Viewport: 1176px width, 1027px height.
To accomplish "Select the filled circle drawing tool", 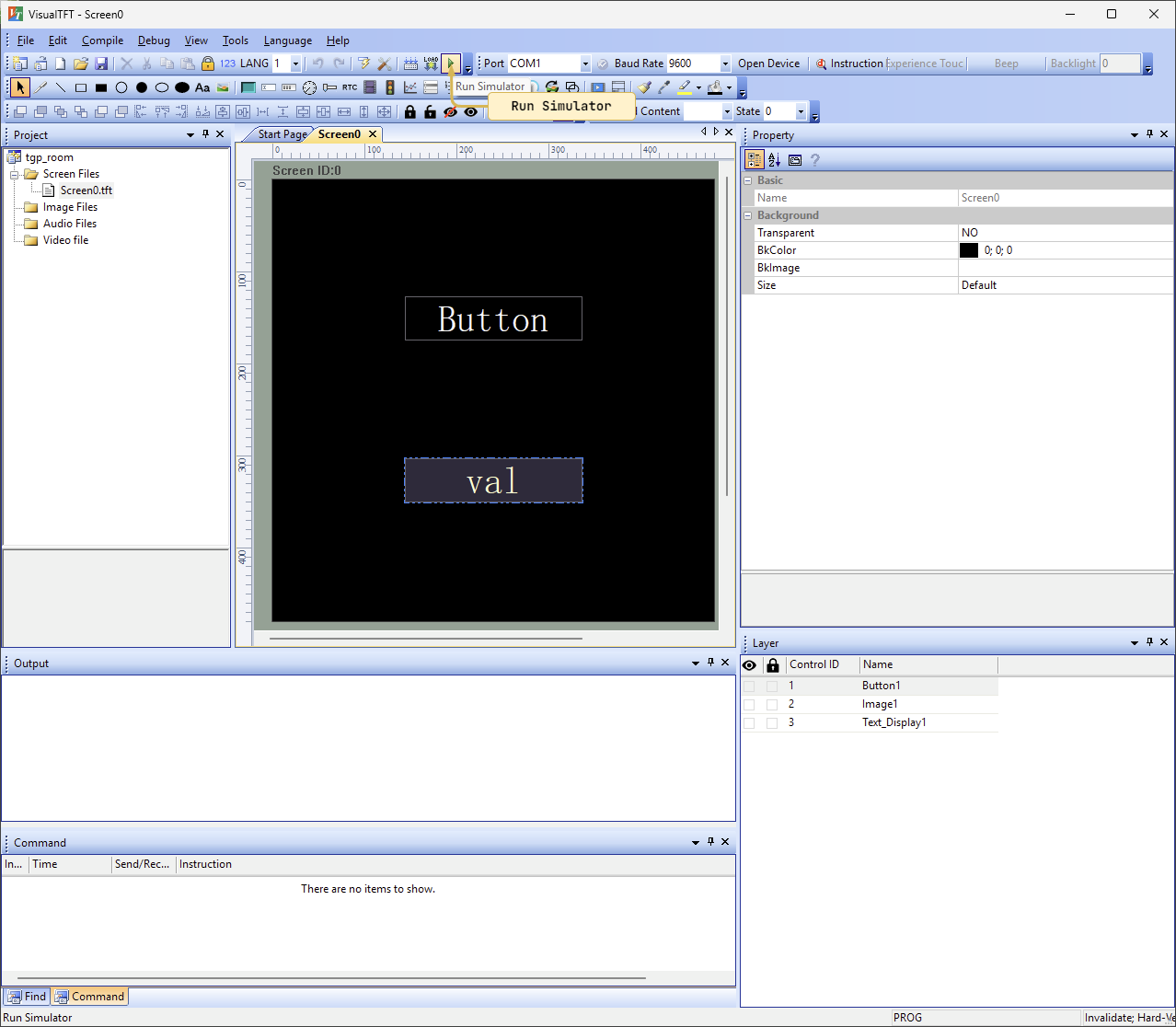I will point(142,88).
